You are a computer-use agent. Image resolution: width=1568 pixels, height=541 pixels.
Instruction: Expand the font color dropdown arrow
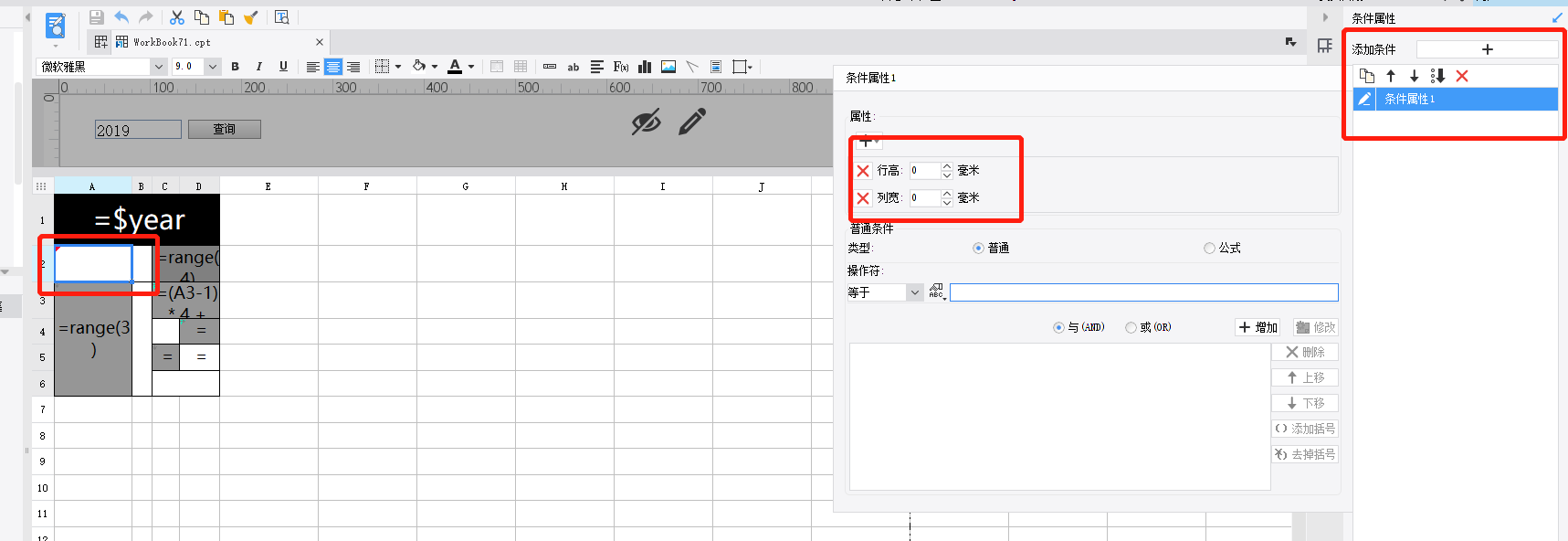click(x=471, y=67)
